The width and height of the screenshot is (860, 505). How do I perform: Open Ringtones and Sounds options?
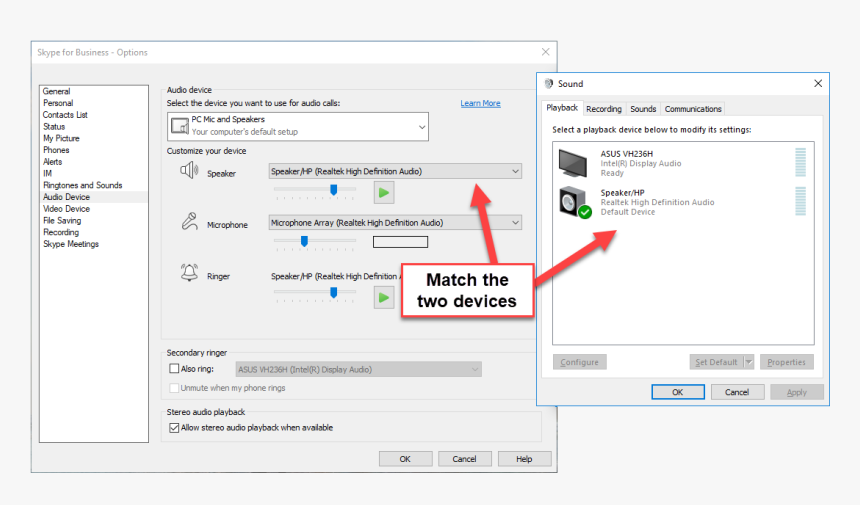point(83,185)
